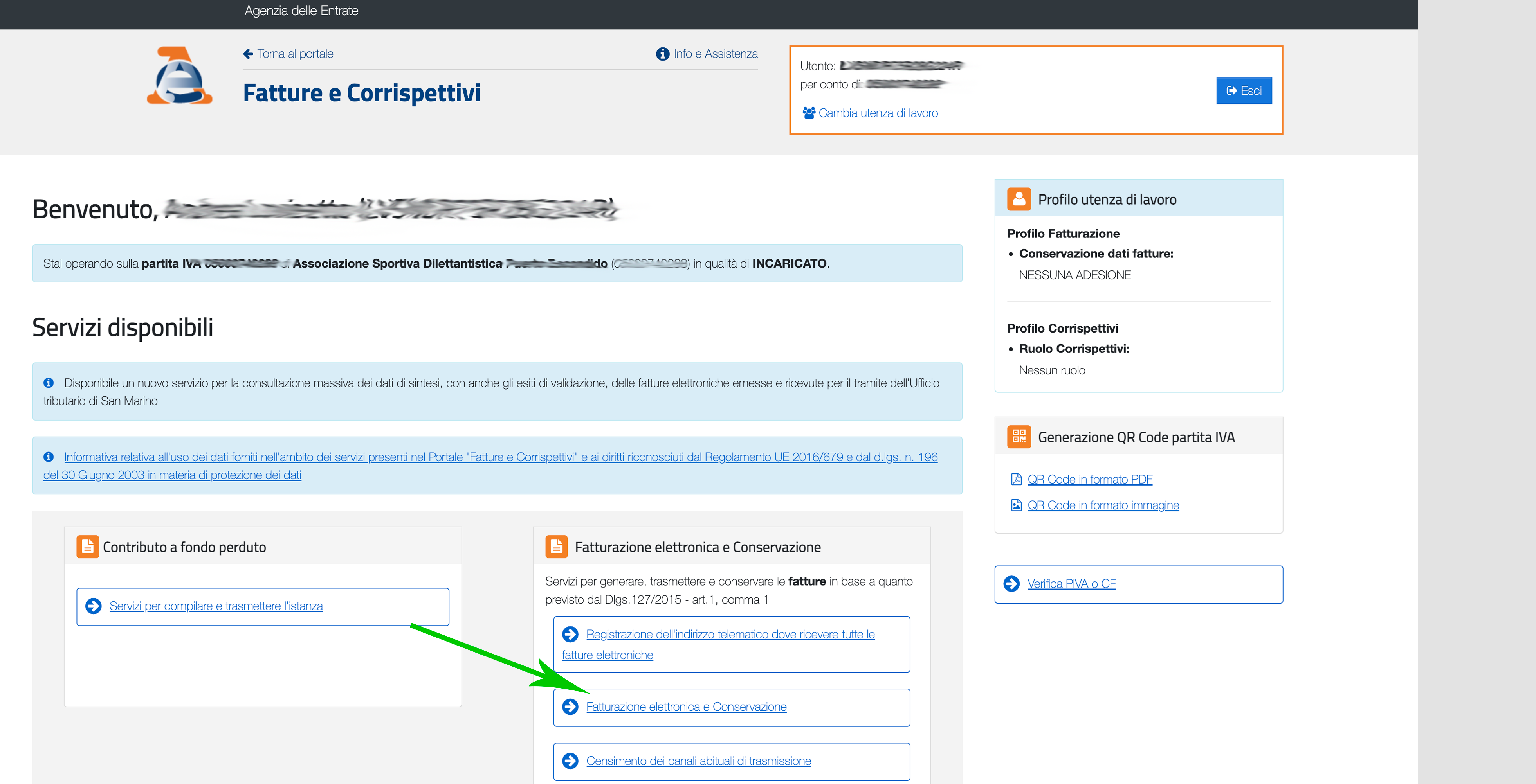Open Cambia utenza di lavoro link
This screenshot has width=1536, height=784.
point(878,113)
